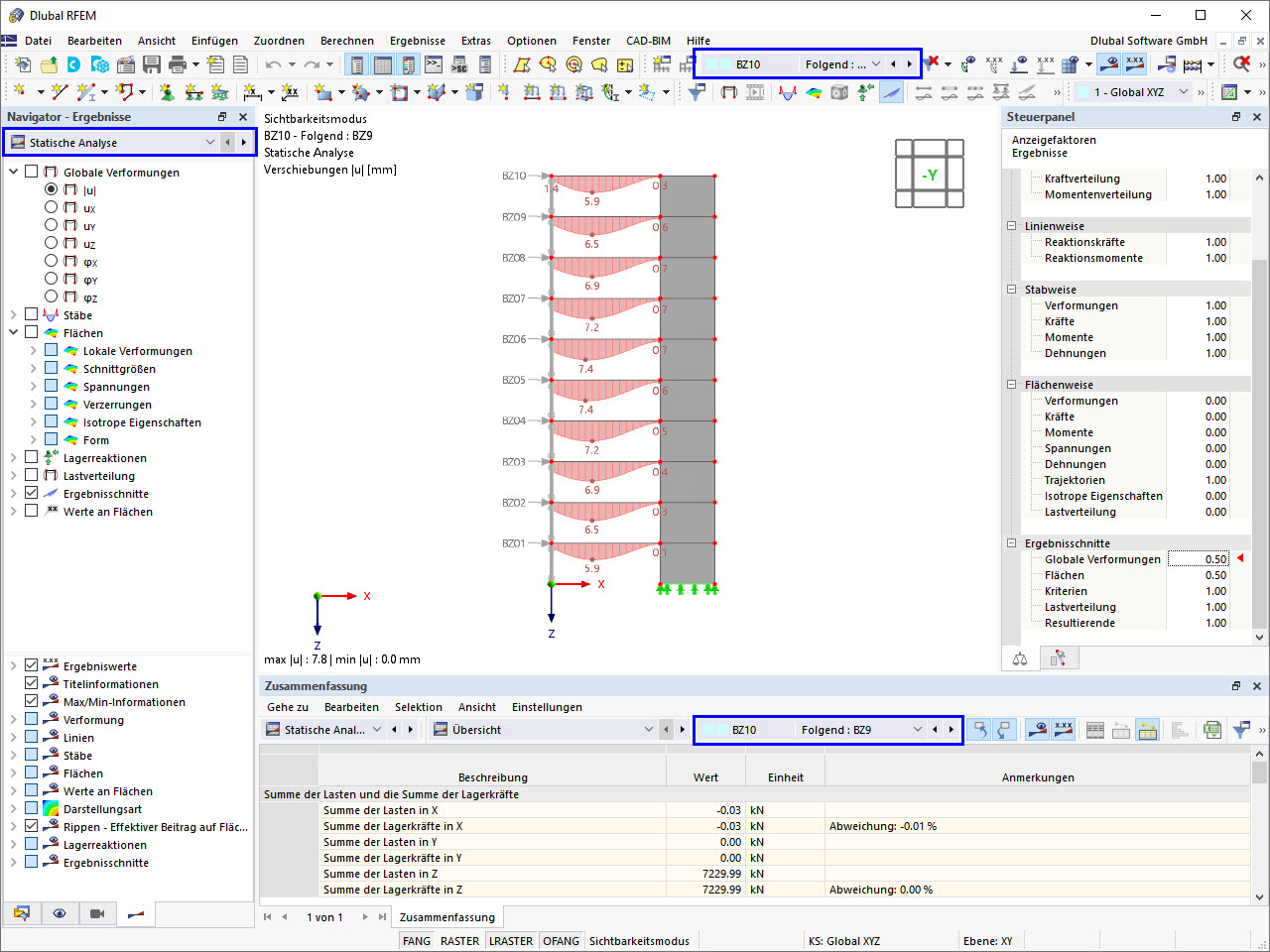Open the Selektion menu in Zusammenfassung panel

pos(419,707)
